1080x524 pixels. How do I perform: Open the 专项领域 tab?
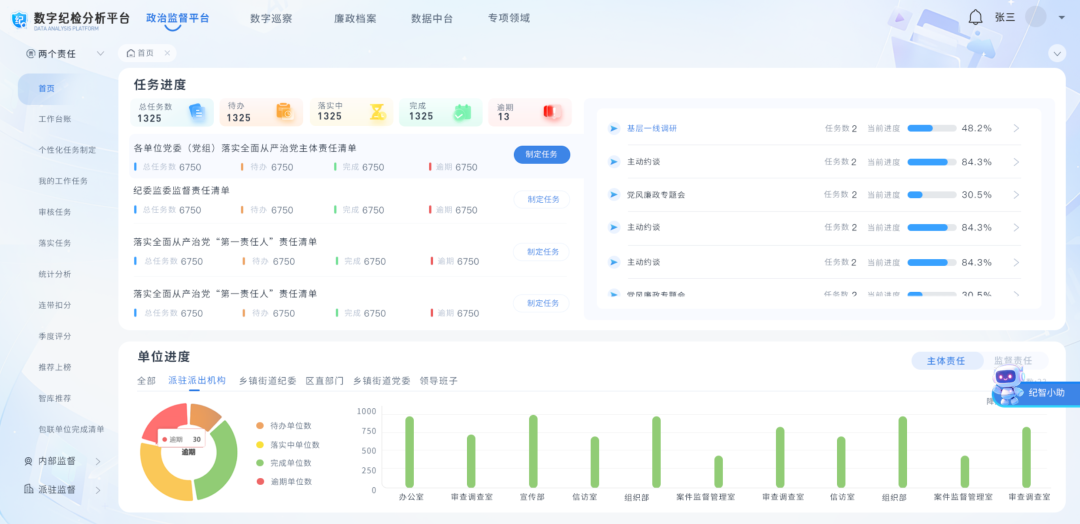[509, 19]
